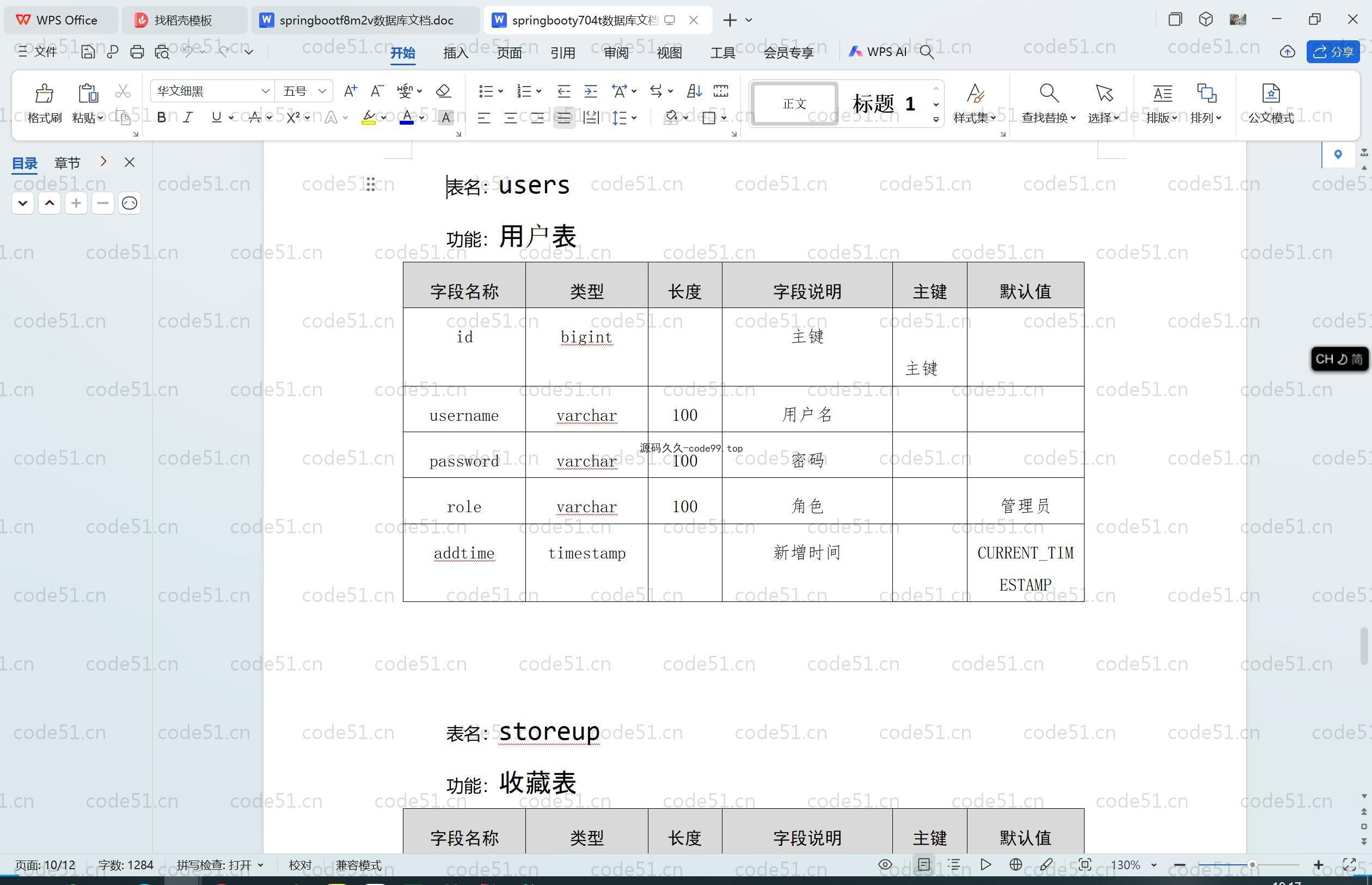
Task: Click the web layout globe icon in status bar
Action: click(1015, 864)
